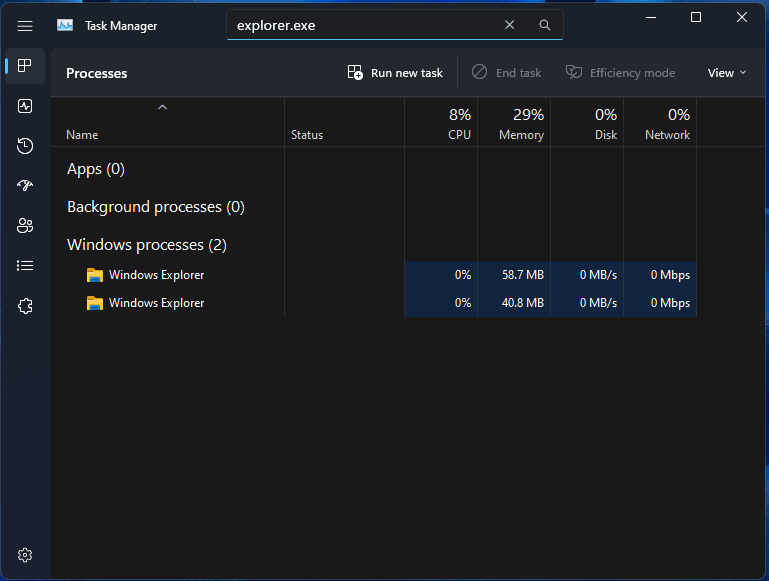Image resolution: width=769 pixels, height=581 pixels.
Task: Open the View dropdown menu
Action: (x=727, y=73)
